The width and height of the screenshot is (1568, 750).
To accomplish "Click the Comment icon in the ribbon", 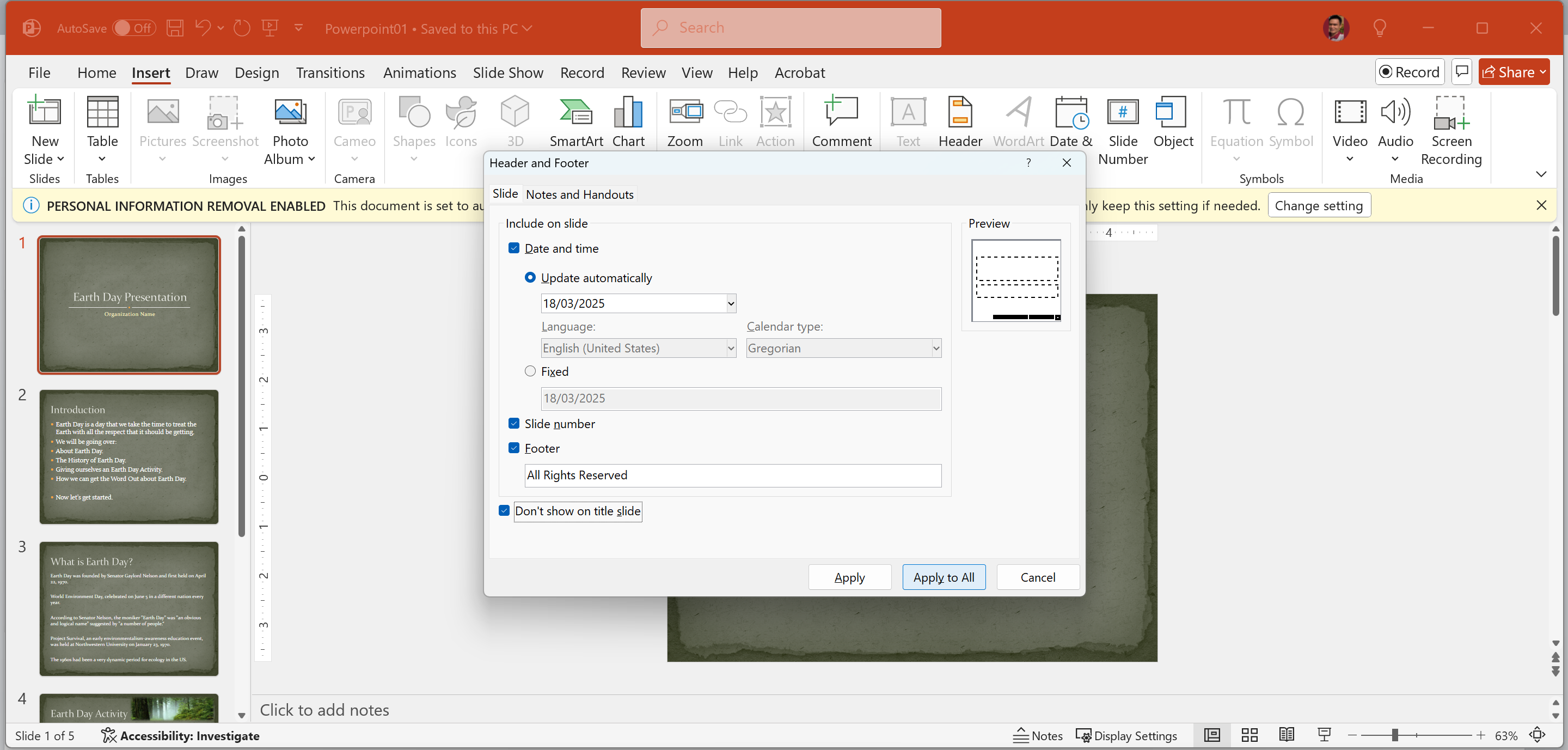I will (x=841, y=122).
